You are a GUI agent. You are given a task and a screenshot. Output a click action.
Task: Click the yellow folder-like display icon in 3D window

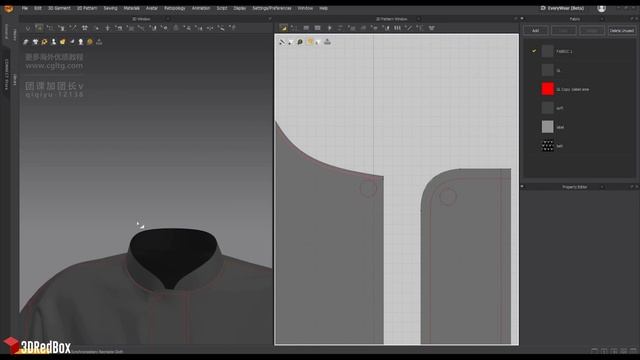point(62,42)
